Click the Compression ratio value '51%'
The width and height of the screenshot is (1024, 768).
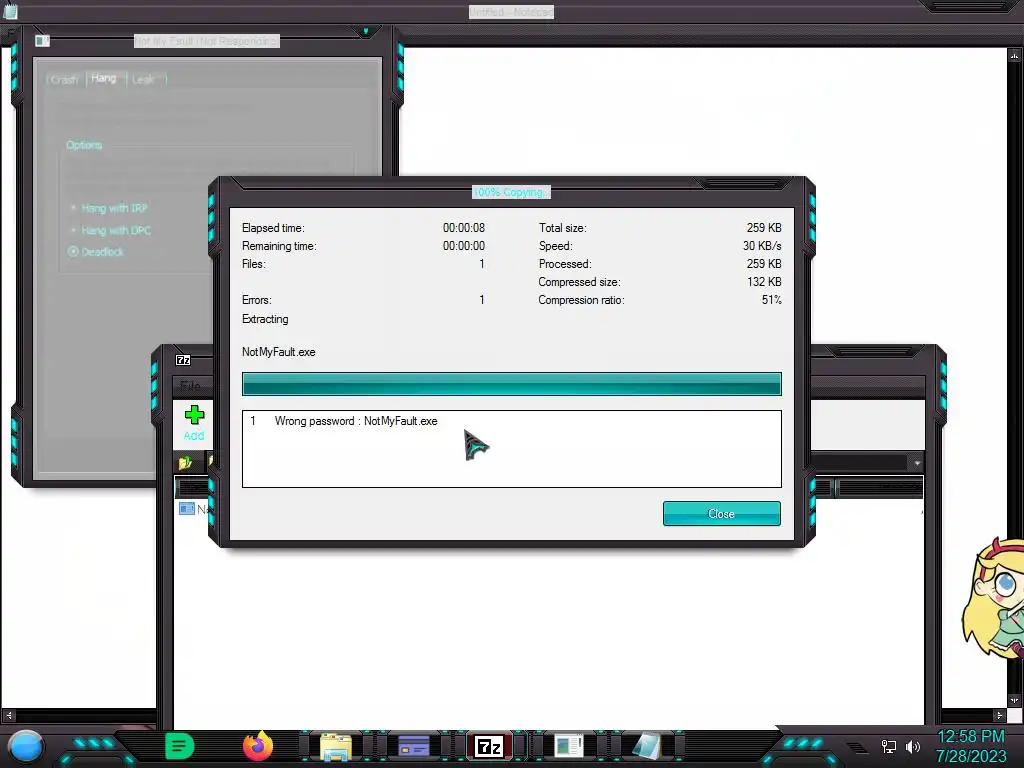click(771, 300)
